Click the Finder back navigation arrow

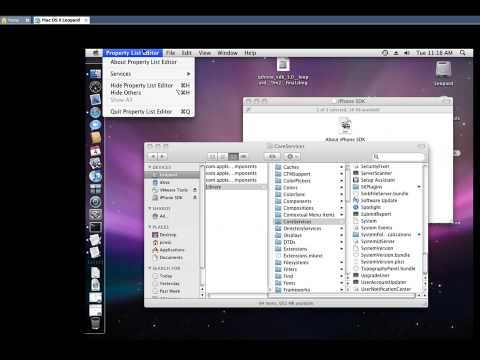coord(153,156)
